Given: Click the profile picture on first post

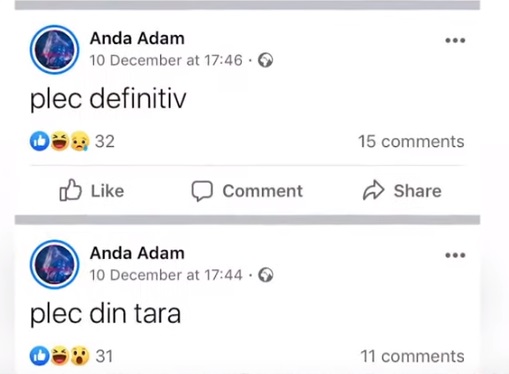Looking at the screenshot, I should (55, 50).
